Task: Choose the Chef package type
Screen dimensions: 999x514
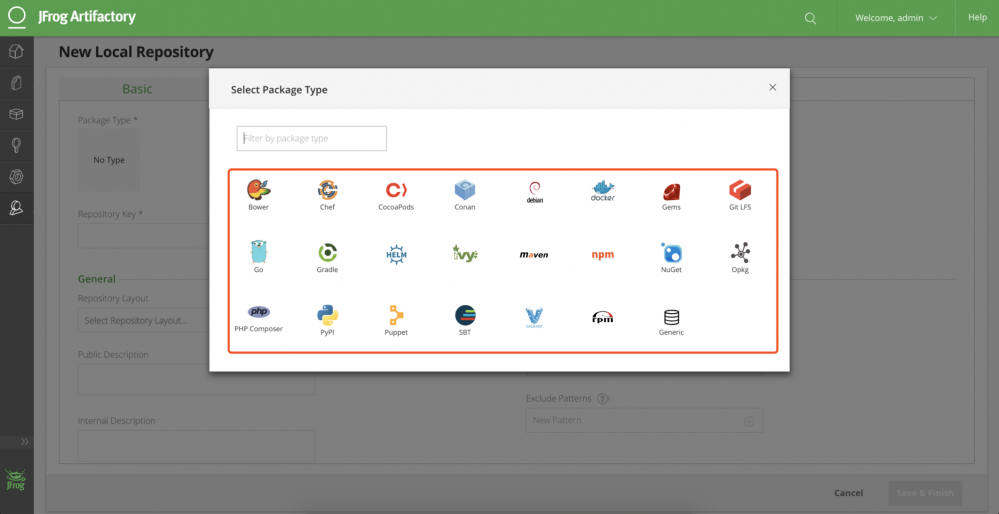Action: (x=327, y=195)
